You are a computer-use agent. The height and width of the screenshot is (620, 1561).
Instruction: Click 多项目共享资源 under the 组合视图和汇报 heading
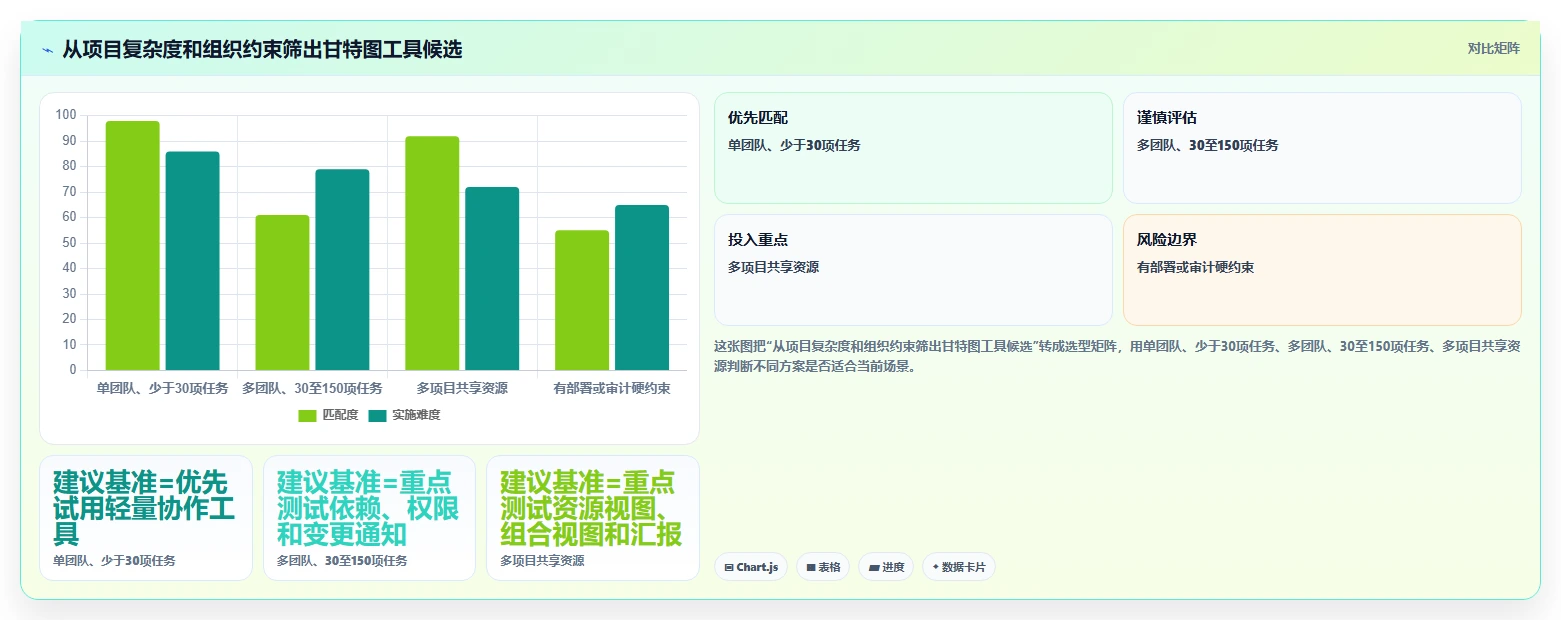tap(542, 561)
